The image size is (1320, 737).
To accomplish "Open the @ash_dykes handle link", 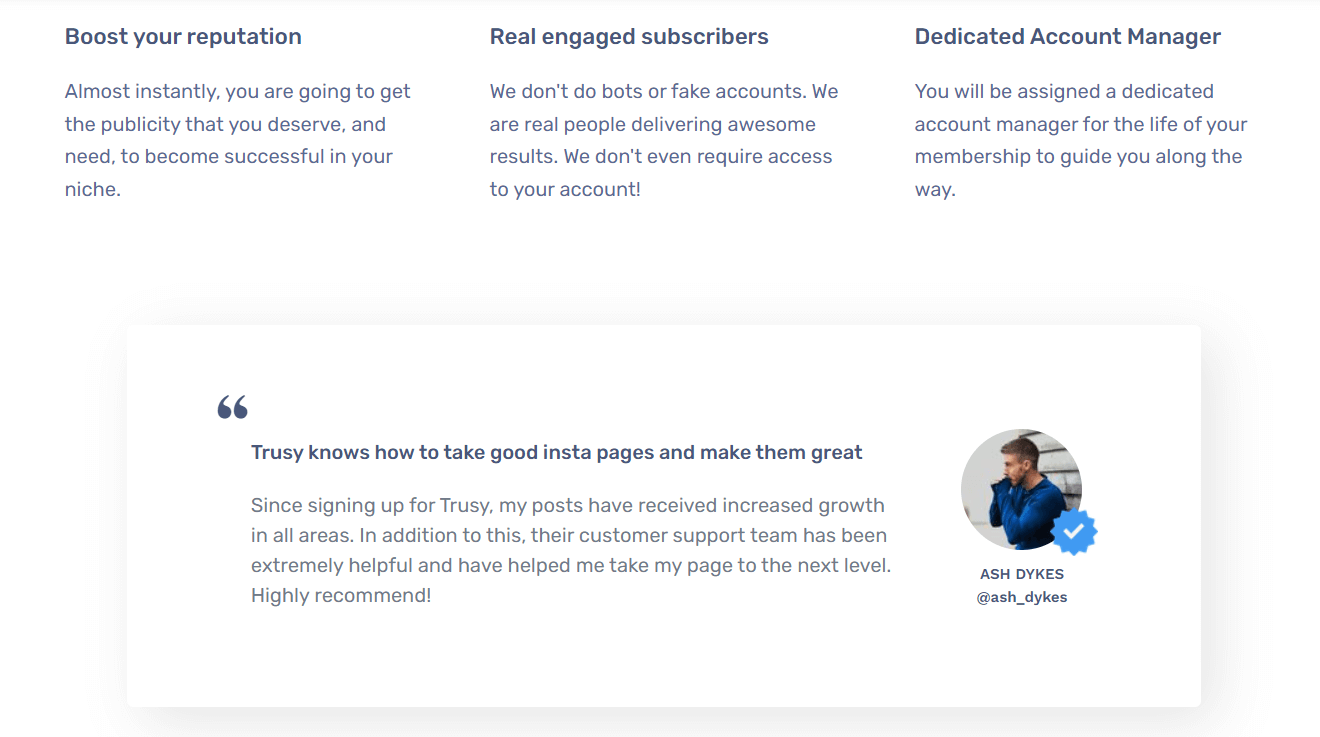I will coord(1022,597).
